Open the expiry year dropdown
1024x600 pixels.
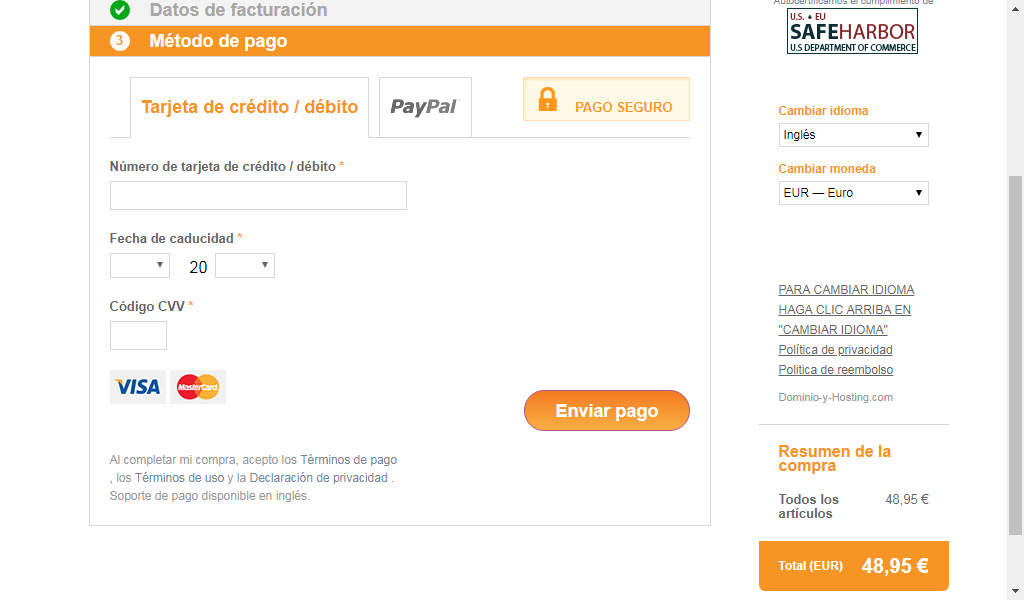[x=245, y=266]
